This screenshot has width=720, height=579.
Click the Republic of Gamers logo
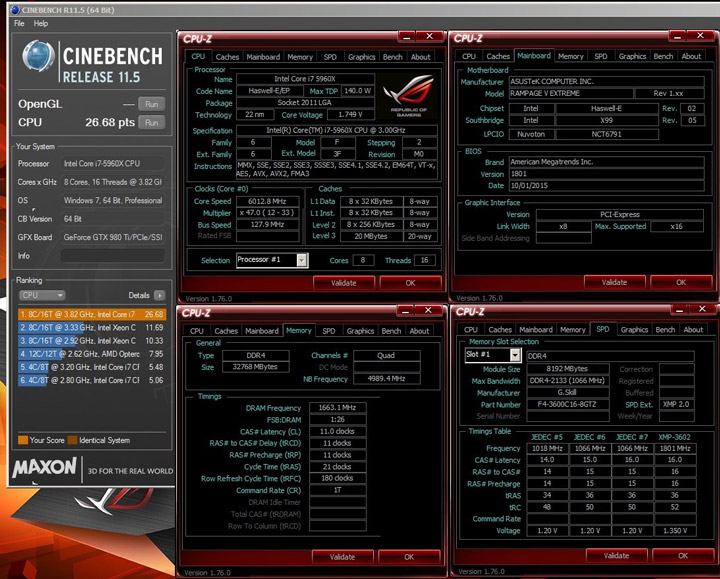click(409, 96)
